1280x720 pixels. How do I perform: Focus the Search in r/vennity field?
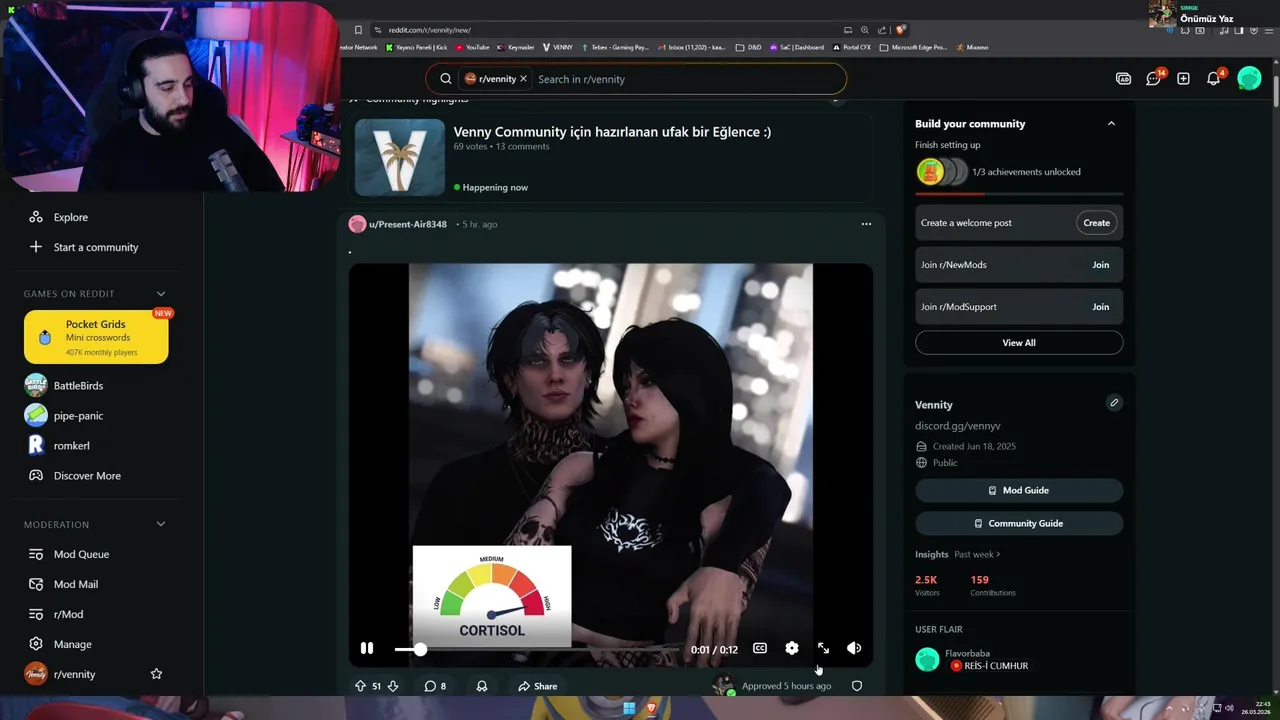pyautogui.click(x=685, y=79)
